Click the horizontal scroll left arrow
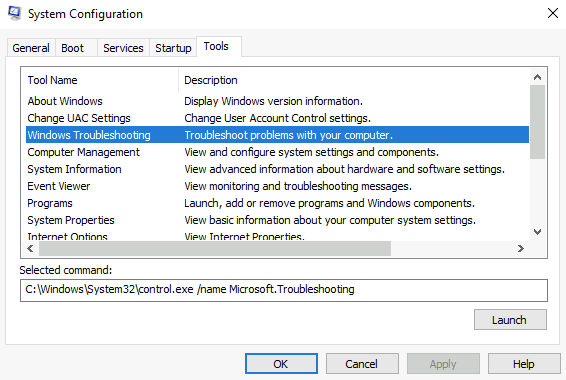Screen dimensions: 566x380 coord(30,249)
